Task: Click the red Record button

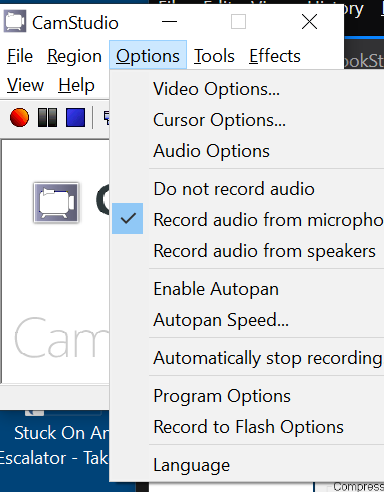Action: pyautogui.click(x=19, y=117)
